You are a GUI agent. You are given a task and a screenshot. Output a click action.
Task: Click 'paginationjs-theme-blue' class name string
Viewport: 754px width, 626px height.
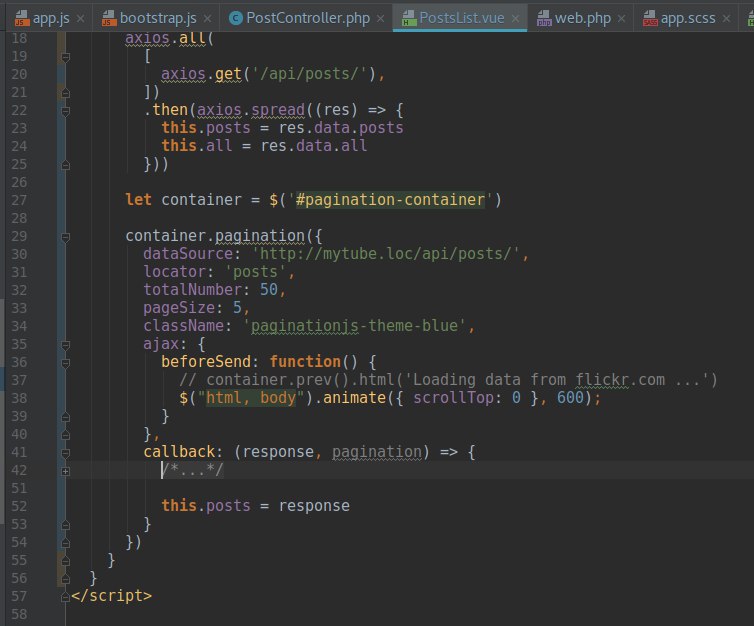354,326
